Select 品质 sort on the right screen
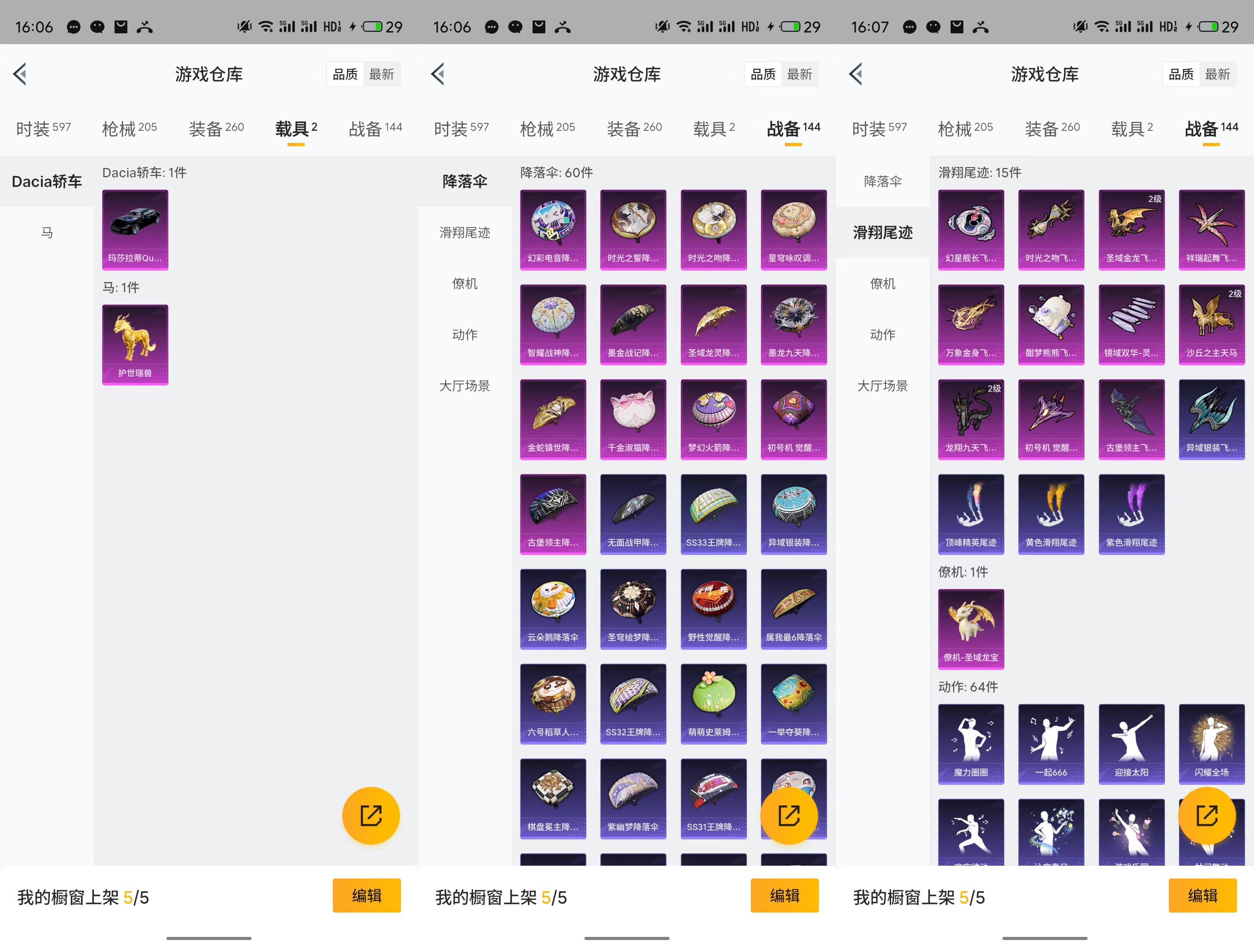 coord(1181,74)
